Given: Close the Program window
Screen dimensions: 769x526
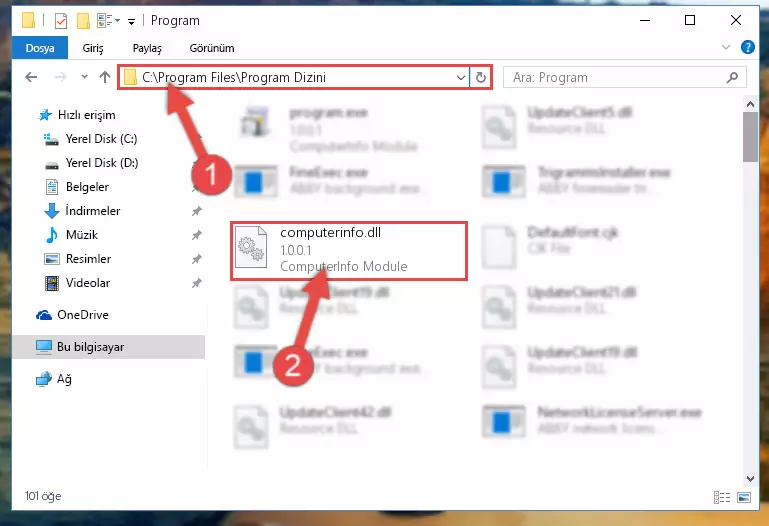Looking at the screenshot, I should [x=736, y=20].
